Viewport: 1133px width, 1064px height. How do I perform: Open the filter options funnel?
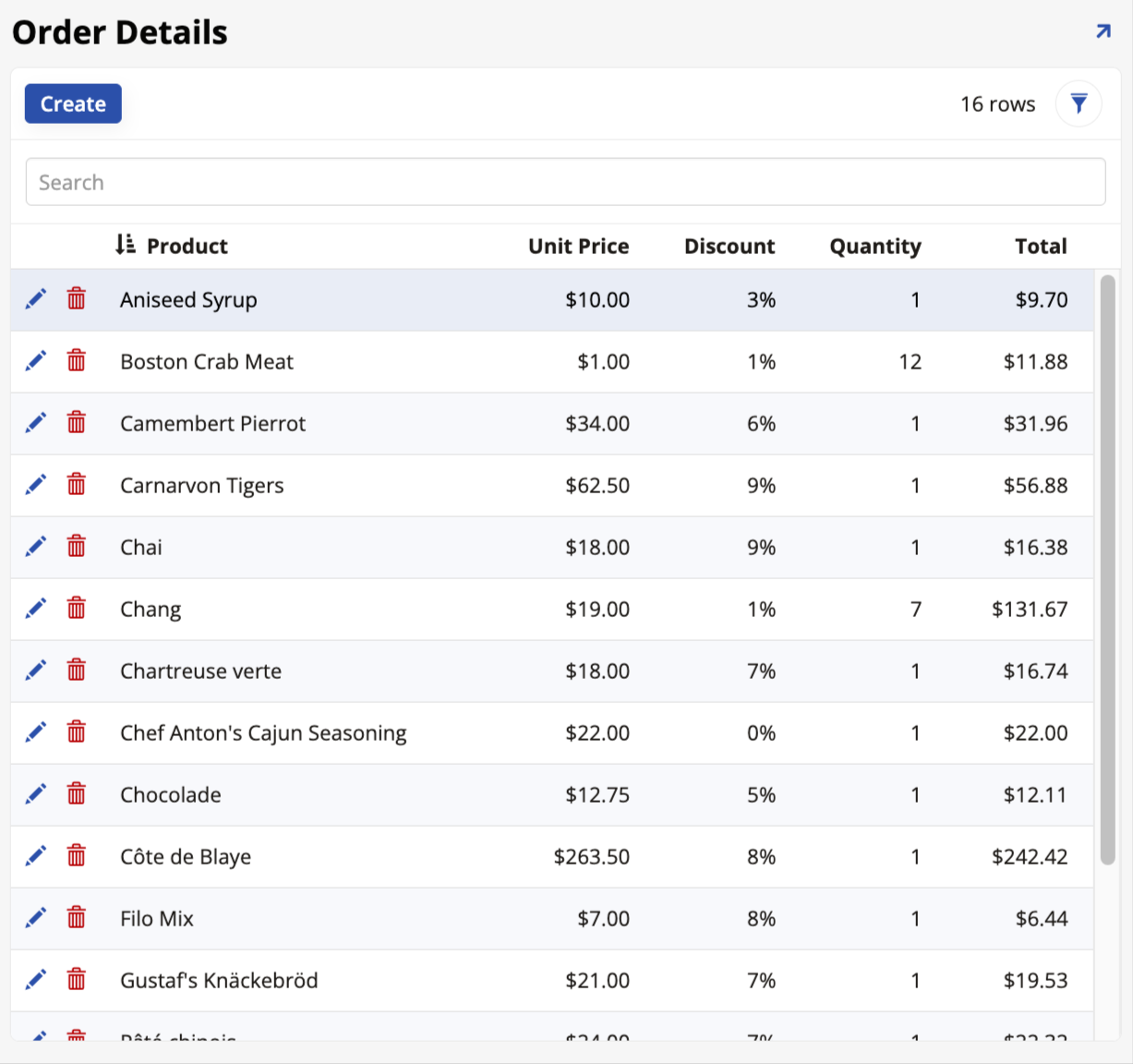click(1078, 103)
